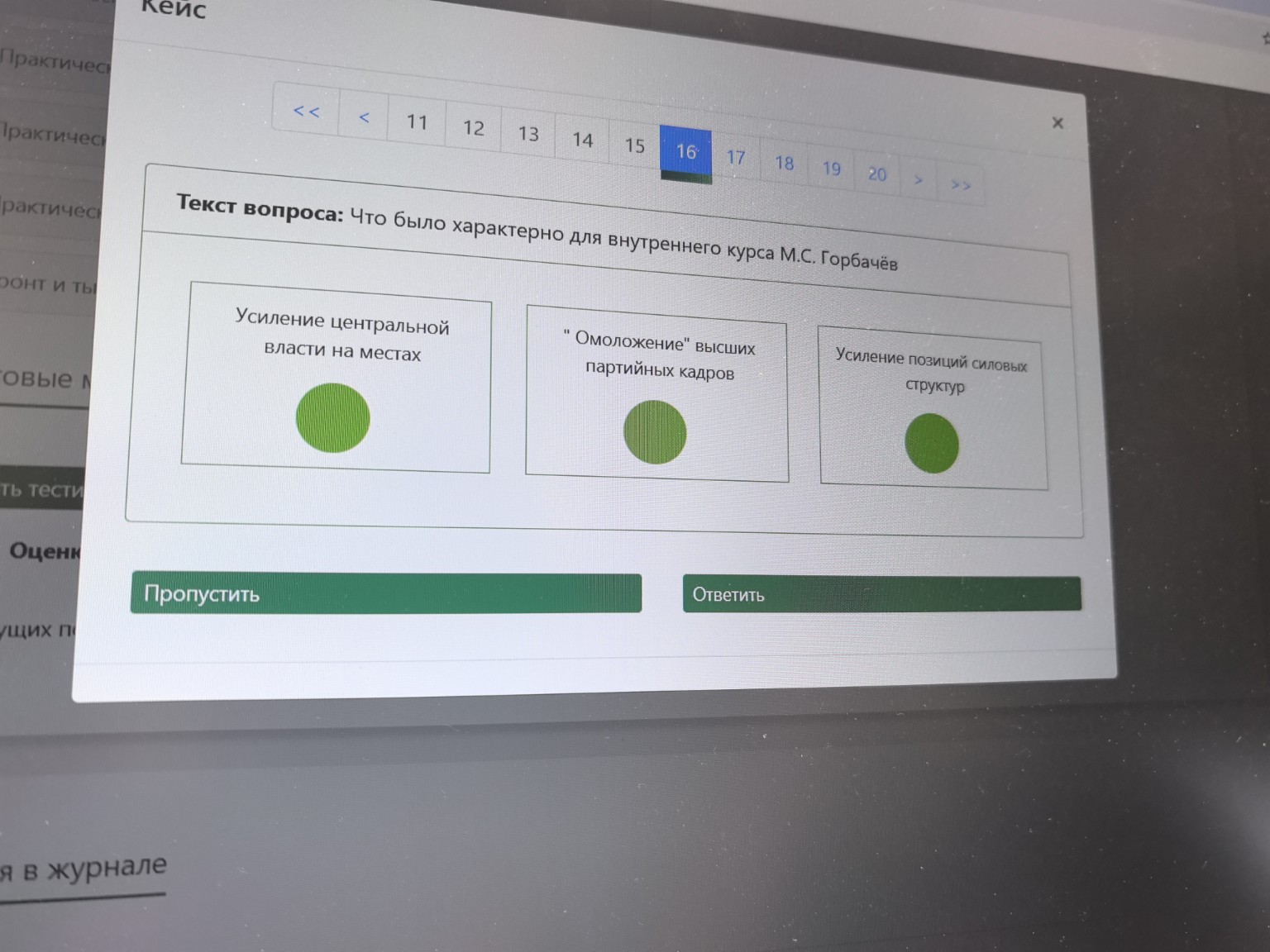Go to question 19
This screenshot has width=1270, height=952.
click(x=831, y=169)
